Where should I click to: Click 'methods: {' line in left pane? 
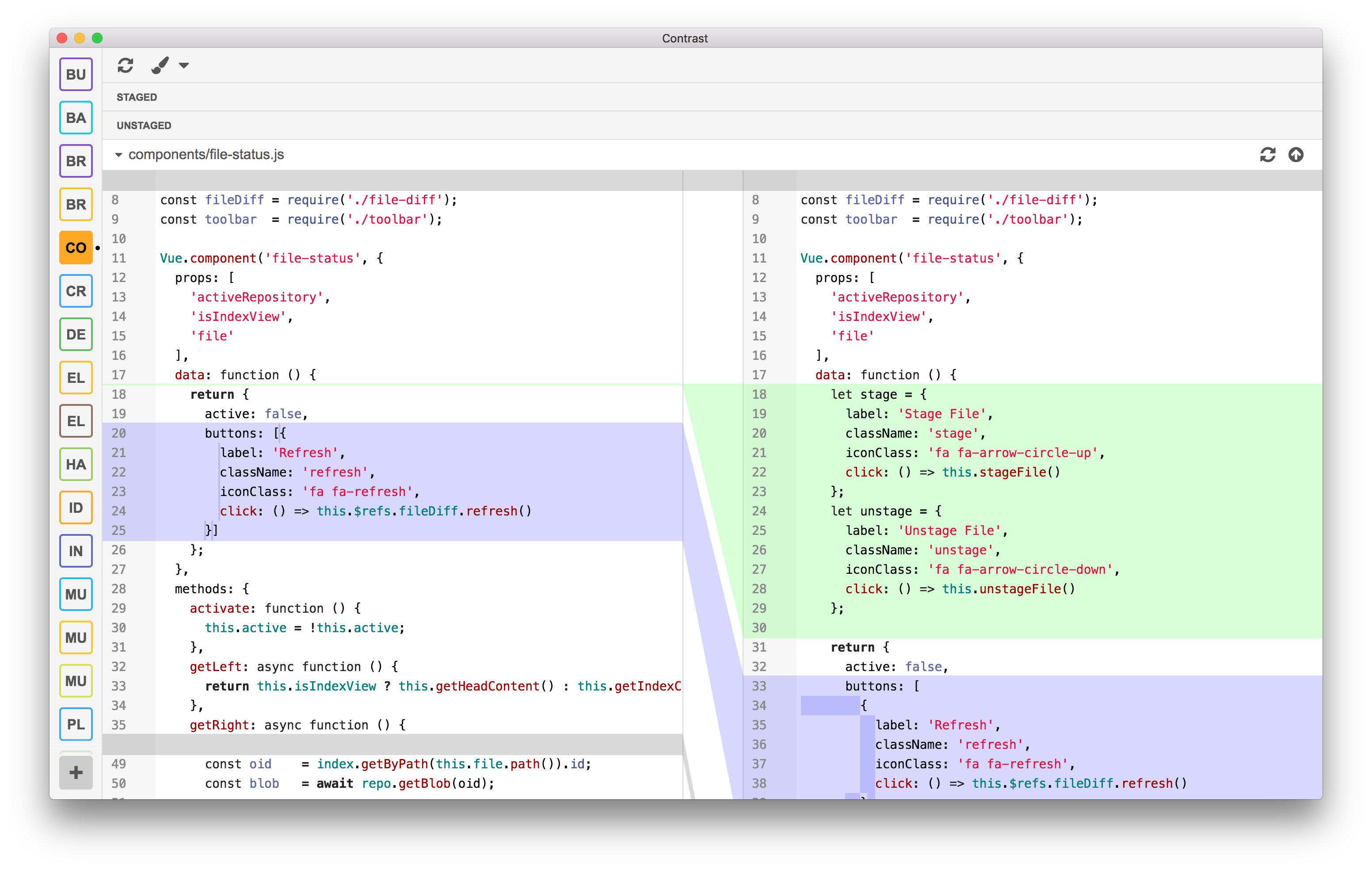pos(212,588)
